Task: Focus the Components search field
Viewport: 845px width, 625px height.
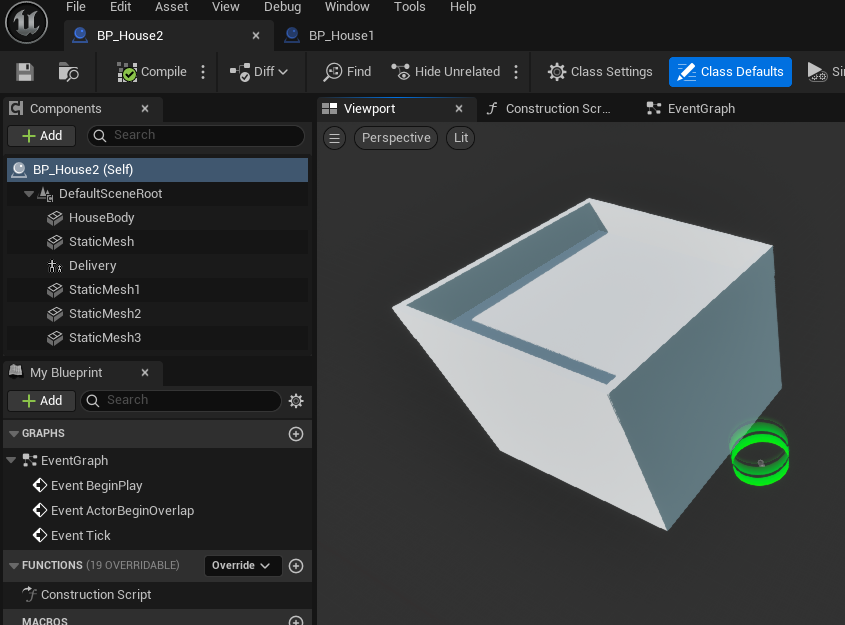Action: tap(196, 136)
